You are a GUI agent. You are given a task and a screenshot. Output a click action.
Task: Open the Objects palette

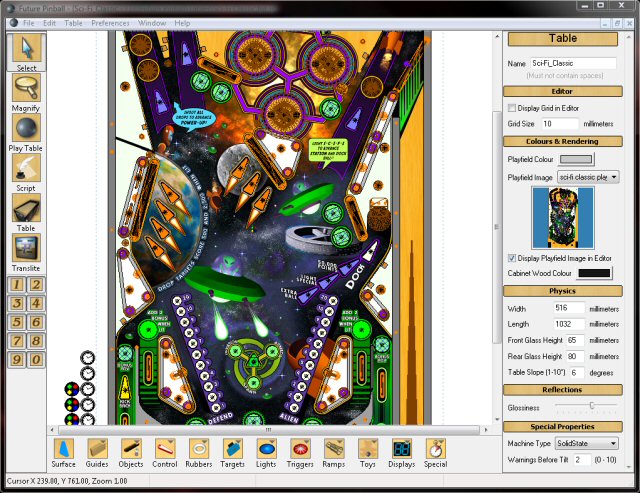coord(131,453)
